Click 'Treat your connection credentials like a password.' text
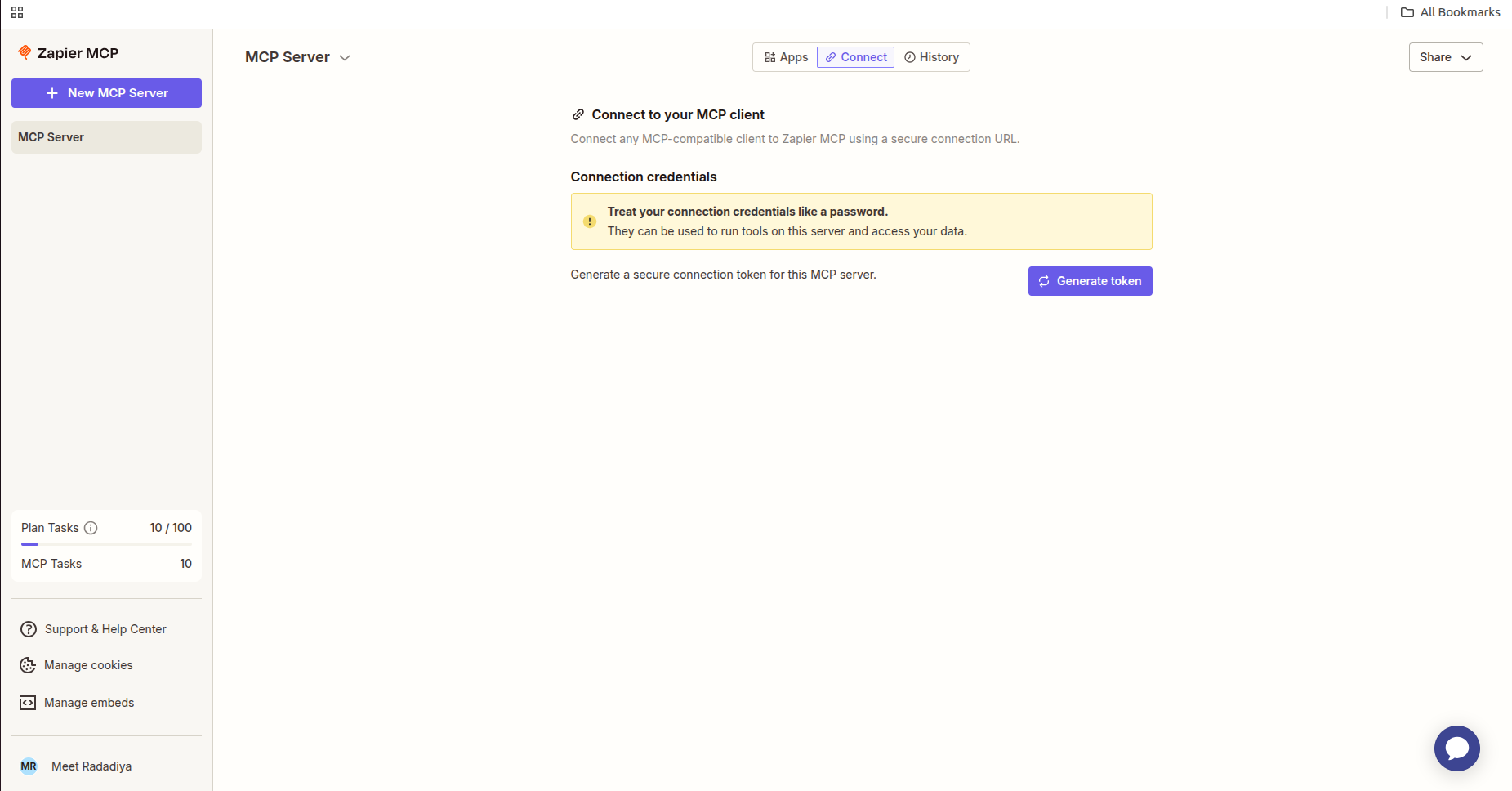This screenshot has width=1512, height=791. (747, 212)
